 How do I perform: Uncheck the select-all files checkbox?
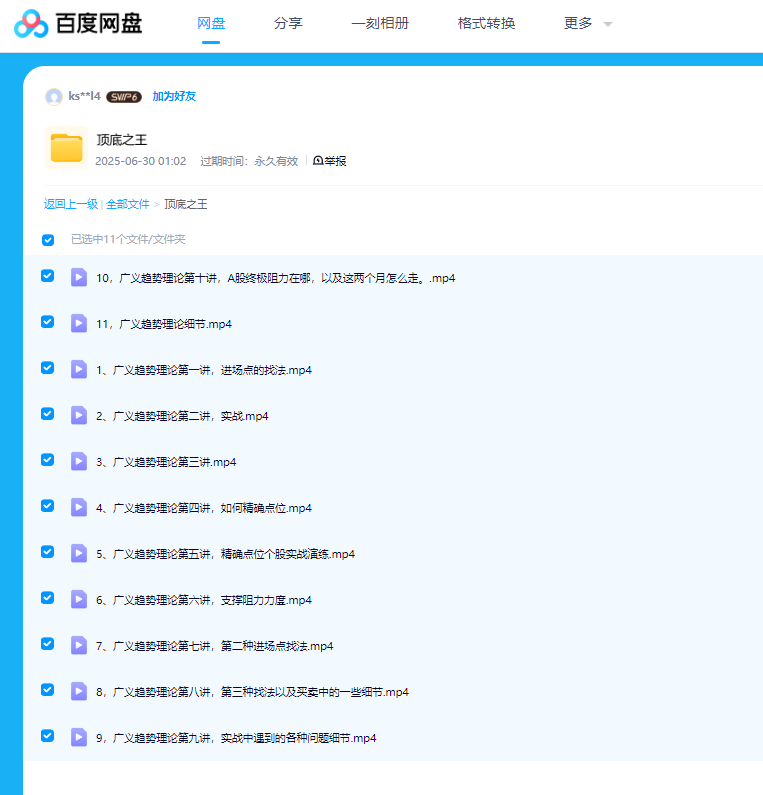tap(48, 240)
